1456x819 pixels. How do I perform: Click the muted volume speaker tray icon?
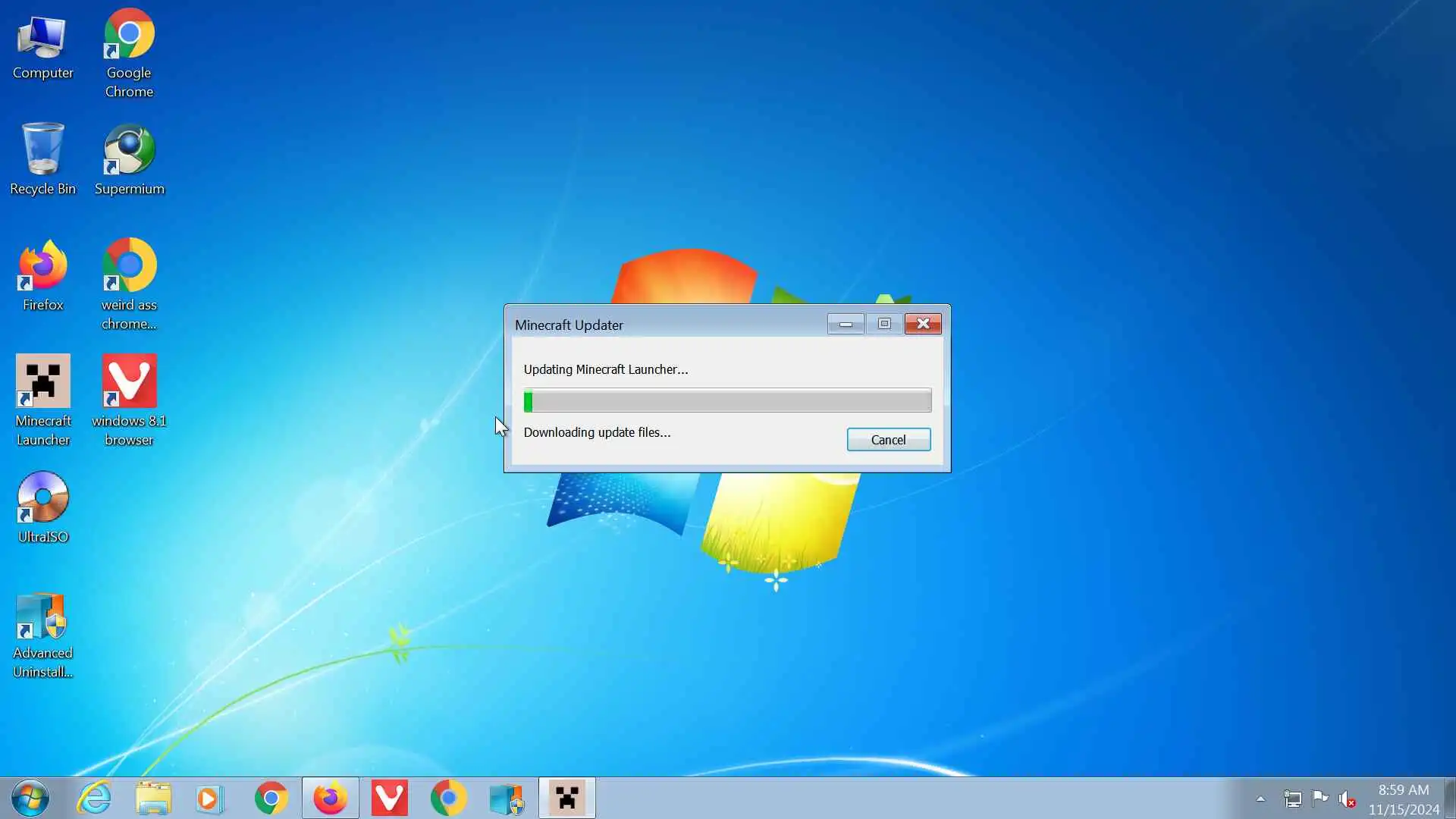click(1347, 799)
